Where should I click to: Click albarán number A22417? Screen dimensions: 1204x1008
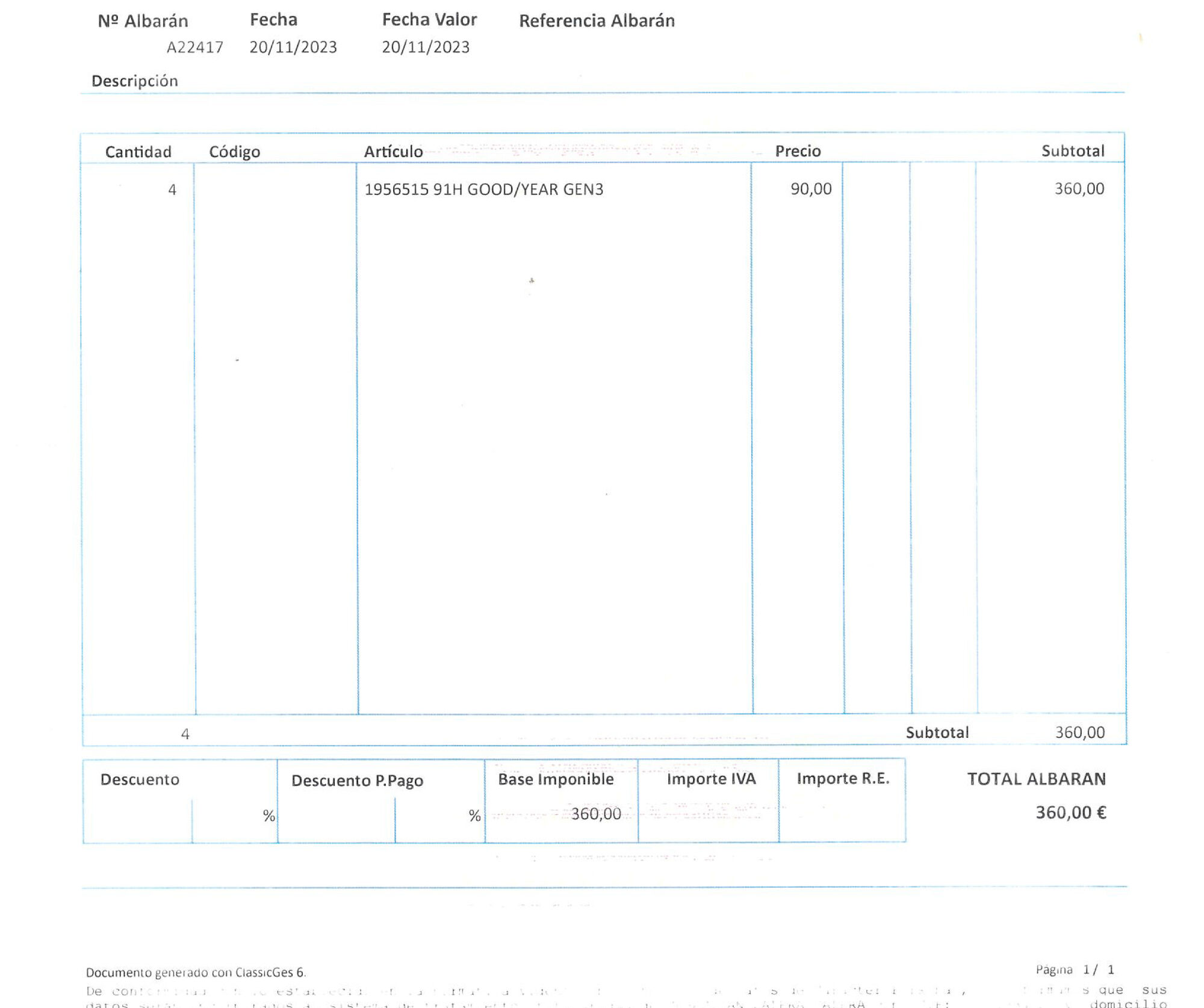[x=194, y=47]
